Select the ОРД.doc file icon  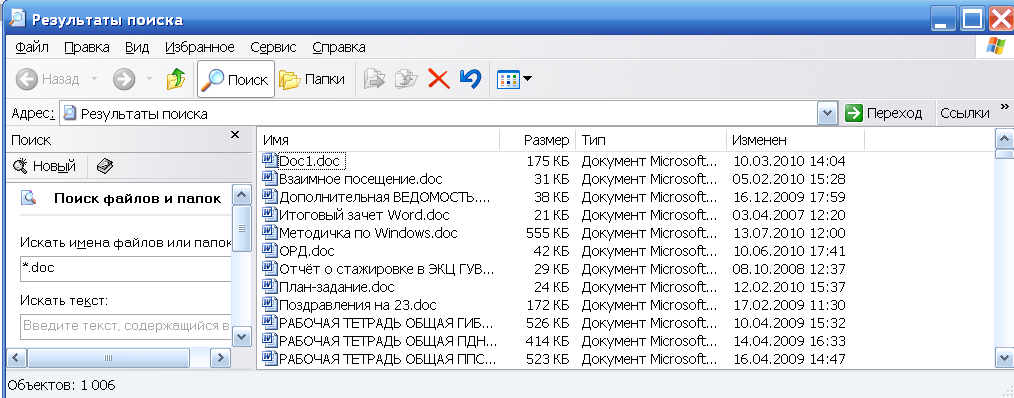tap(269, 250)
